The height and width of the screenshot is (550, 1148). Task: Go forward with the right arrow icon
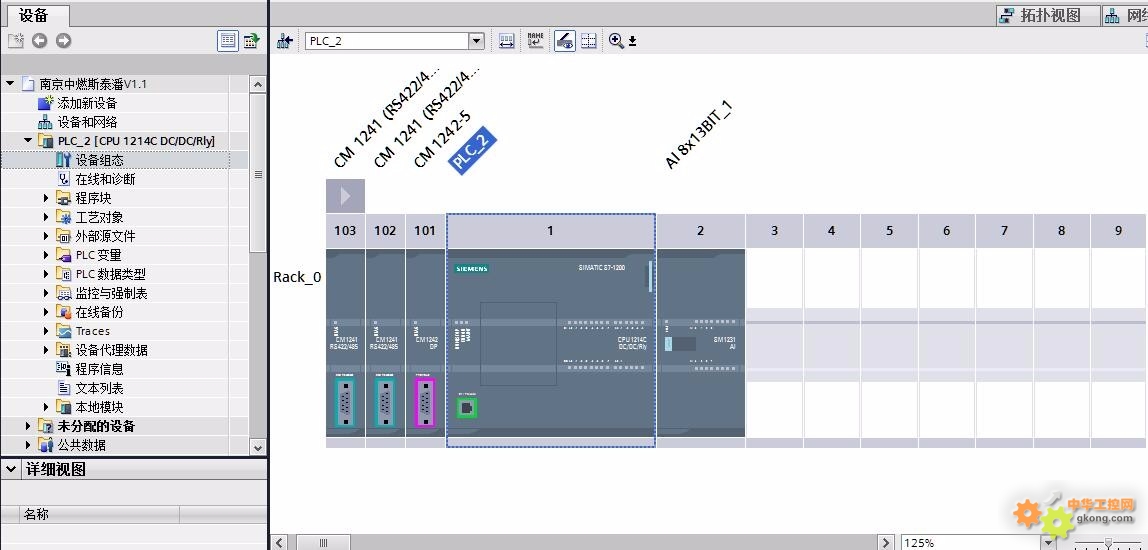[x=64, y=41]
